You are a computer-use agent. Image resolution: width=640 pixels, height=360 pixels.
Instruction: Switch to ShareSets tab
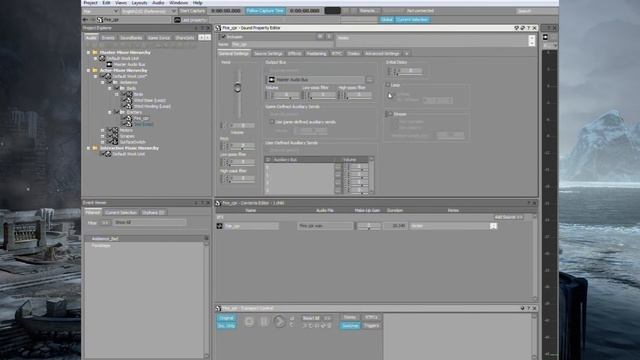click(185, 38)
